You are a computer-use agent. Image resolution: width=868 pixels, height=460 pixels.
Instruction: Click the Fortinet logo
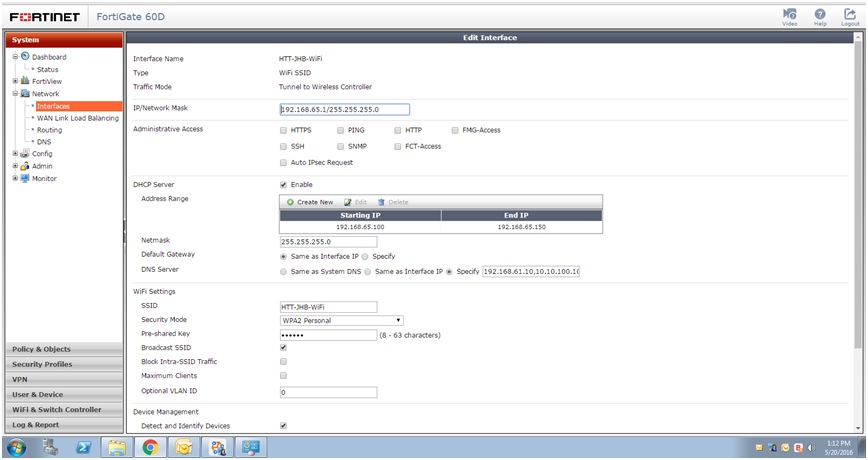(x=45, y=17)
